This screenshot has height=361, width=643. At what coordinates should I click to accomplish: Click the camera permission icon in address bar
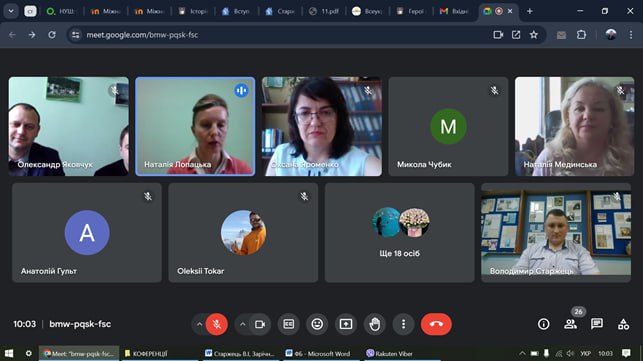pos(498,35)
